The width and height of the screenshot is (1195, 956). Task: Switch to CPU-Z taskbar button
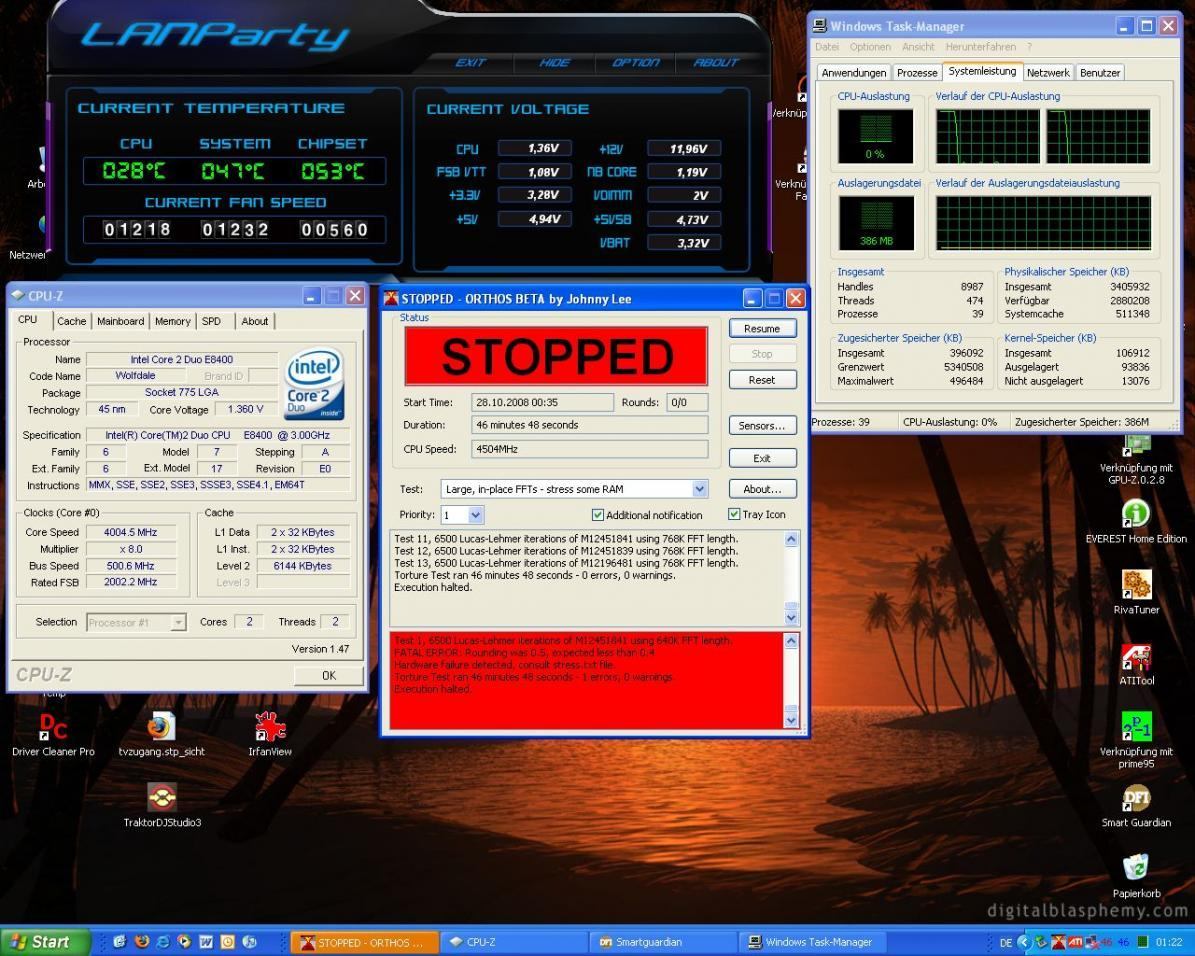514,942
